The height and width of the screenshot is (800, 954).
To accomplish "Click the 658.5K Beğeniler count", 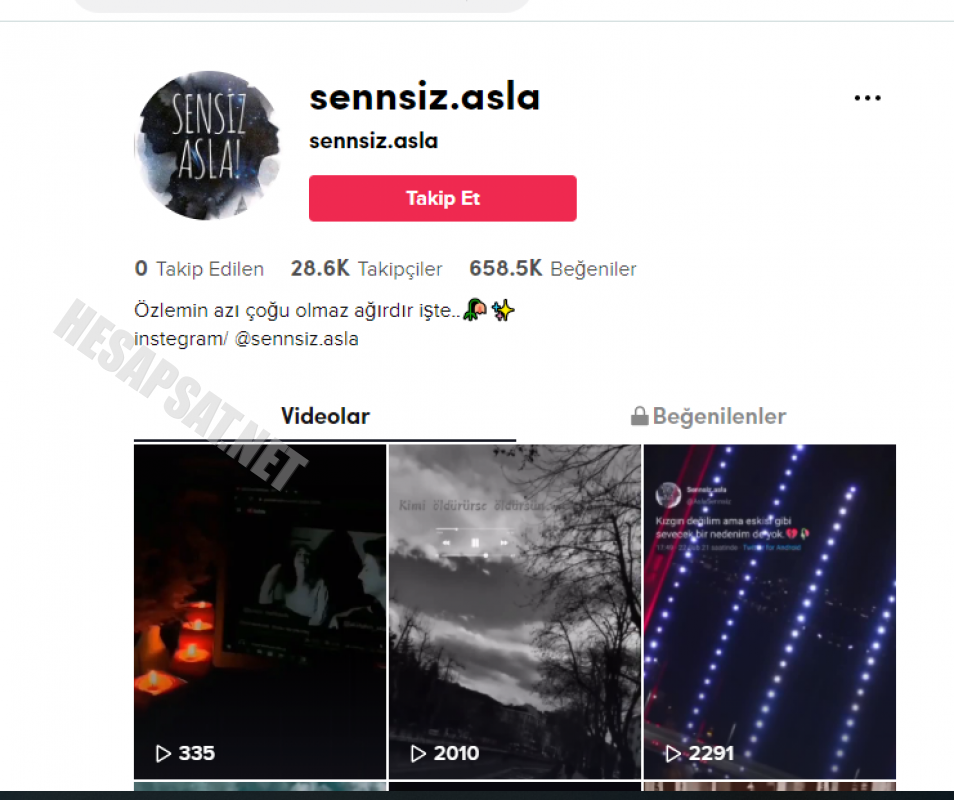I will 552,268.
